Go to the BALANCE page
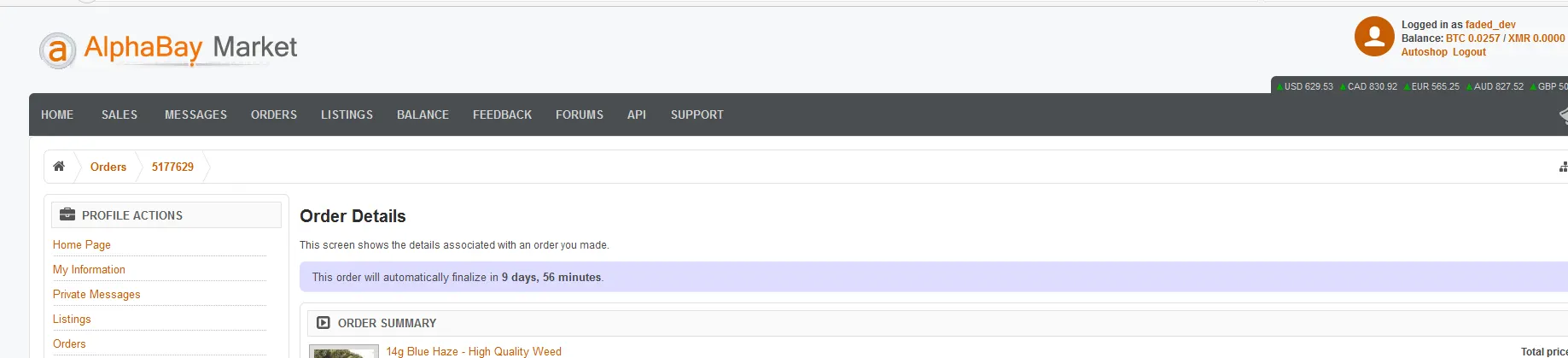1568x358 pixels. 423,114
